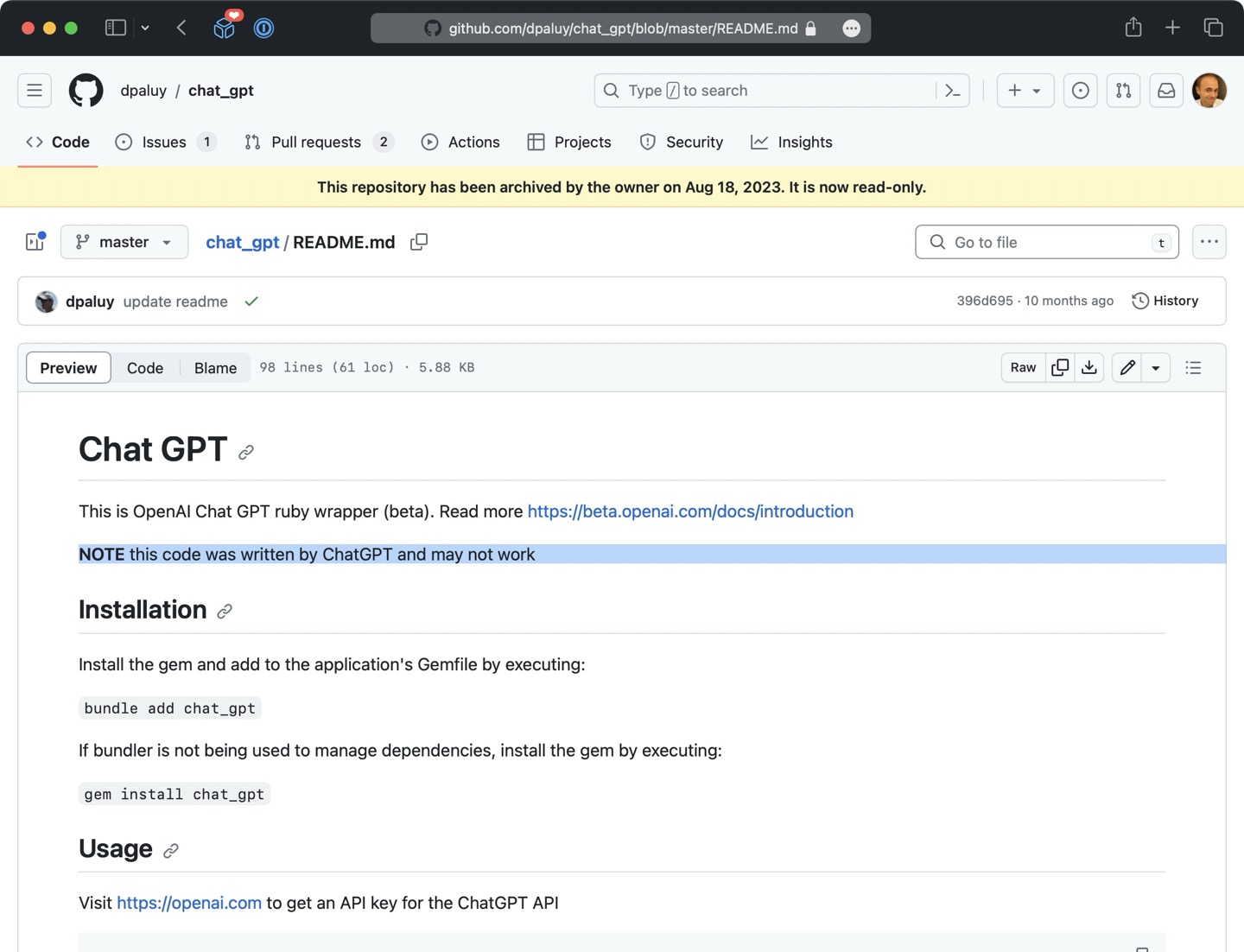This screenshot has height=952, width=1244.
Task: Open the outline list icon
Action: click(1193, 367)
